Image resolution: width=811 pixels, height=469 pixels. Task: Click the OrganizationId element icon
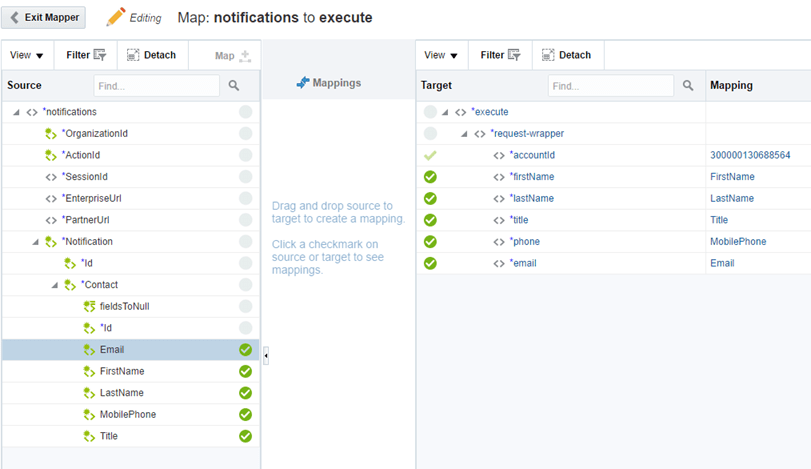[x=51, y=133]
